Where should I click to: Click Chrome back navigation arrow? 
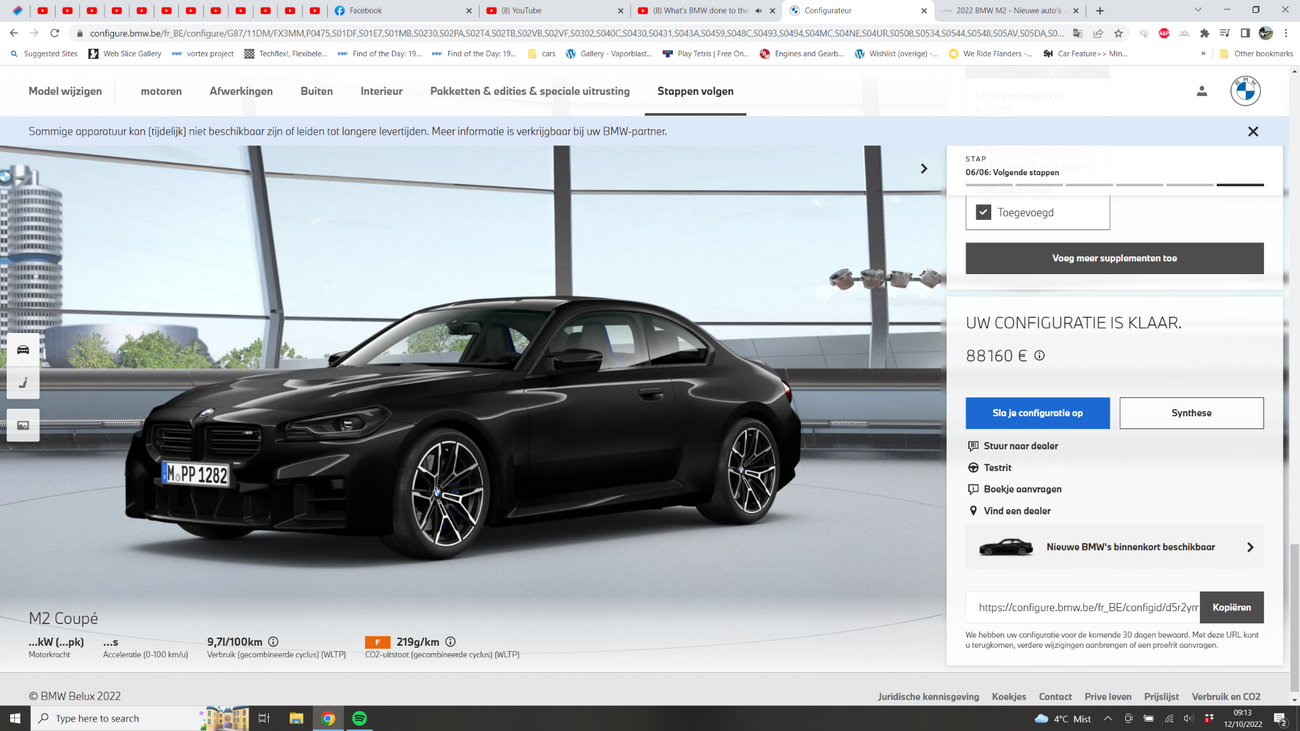click(x=14, y=33)
